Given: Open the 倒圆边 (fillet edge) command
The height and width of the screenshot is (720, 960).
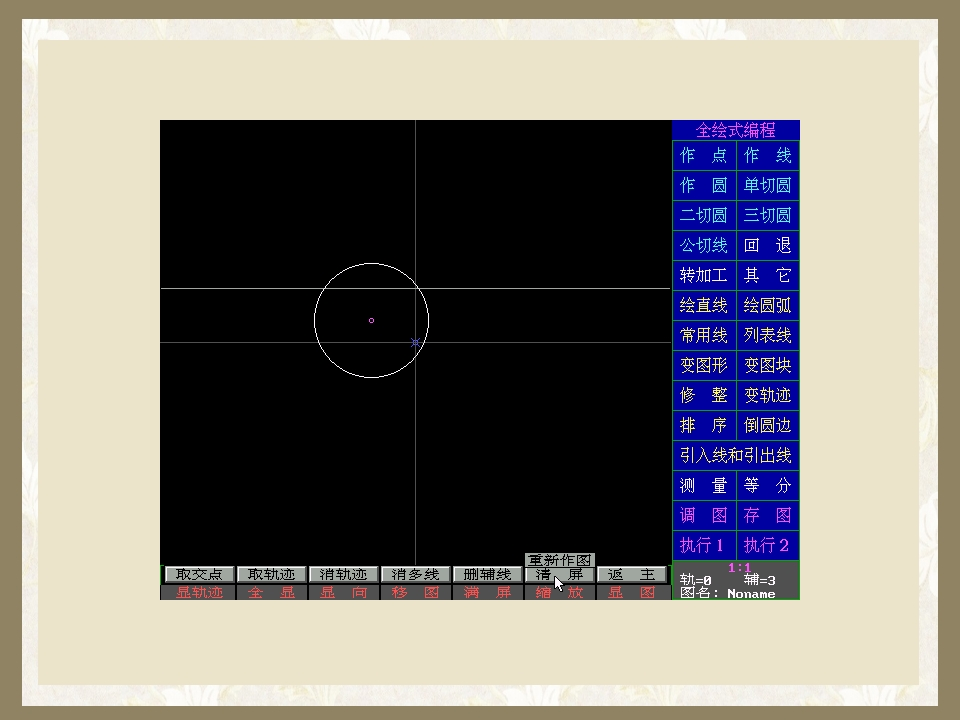Looking at the screenshot, I should 768,426.
